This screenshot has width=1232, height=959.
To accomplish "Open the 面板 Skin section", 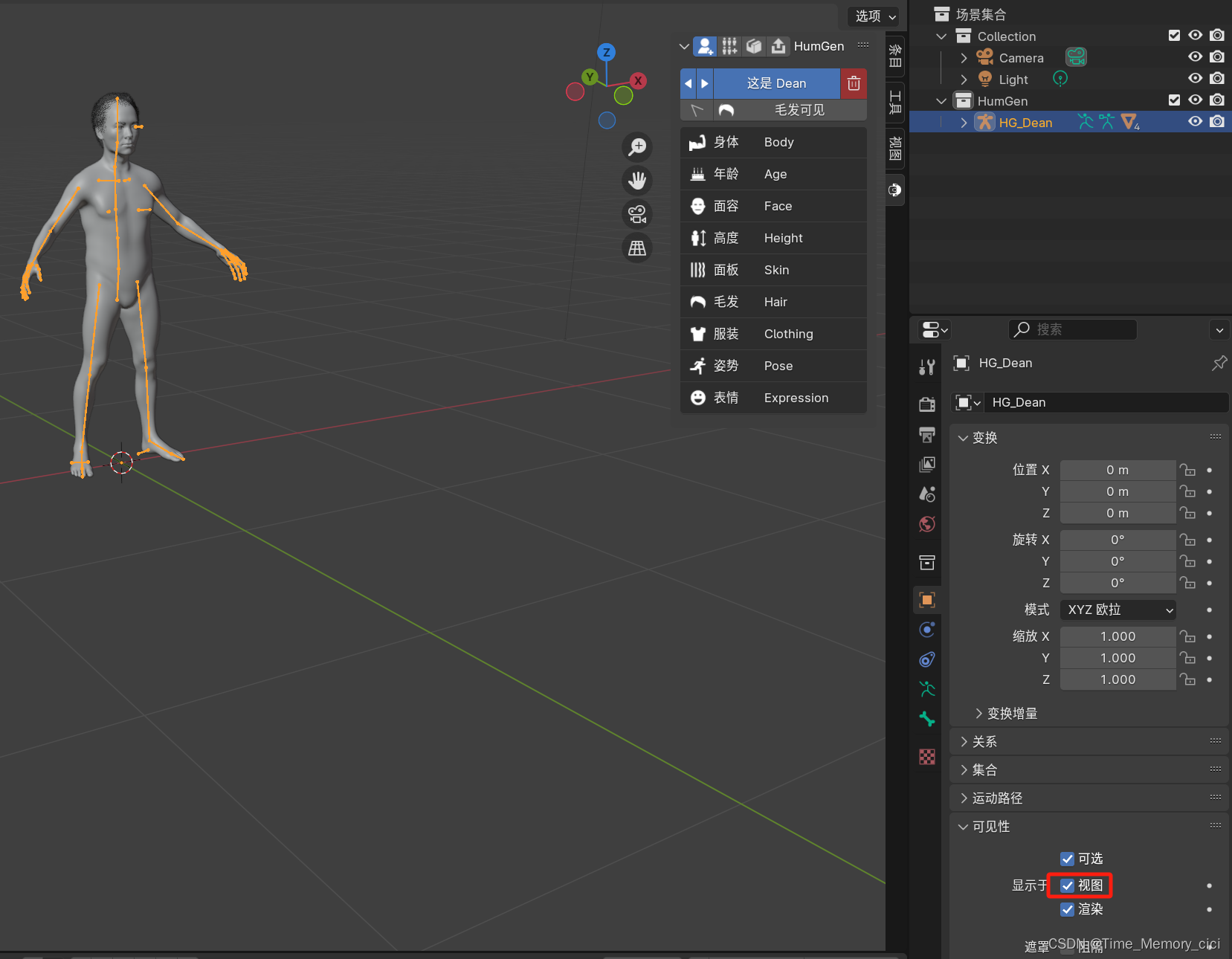I will click(773, 271).
